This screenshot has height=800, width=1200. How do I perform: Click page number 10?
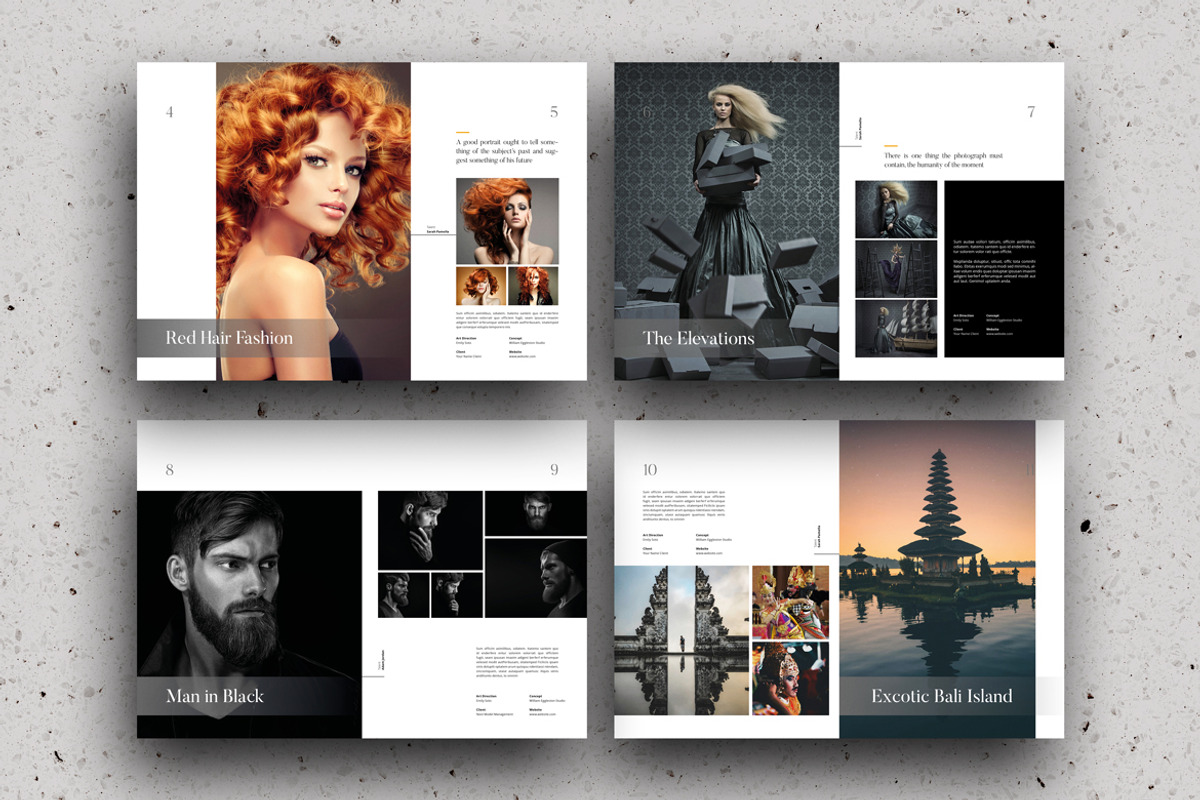[x=651, y=470]
